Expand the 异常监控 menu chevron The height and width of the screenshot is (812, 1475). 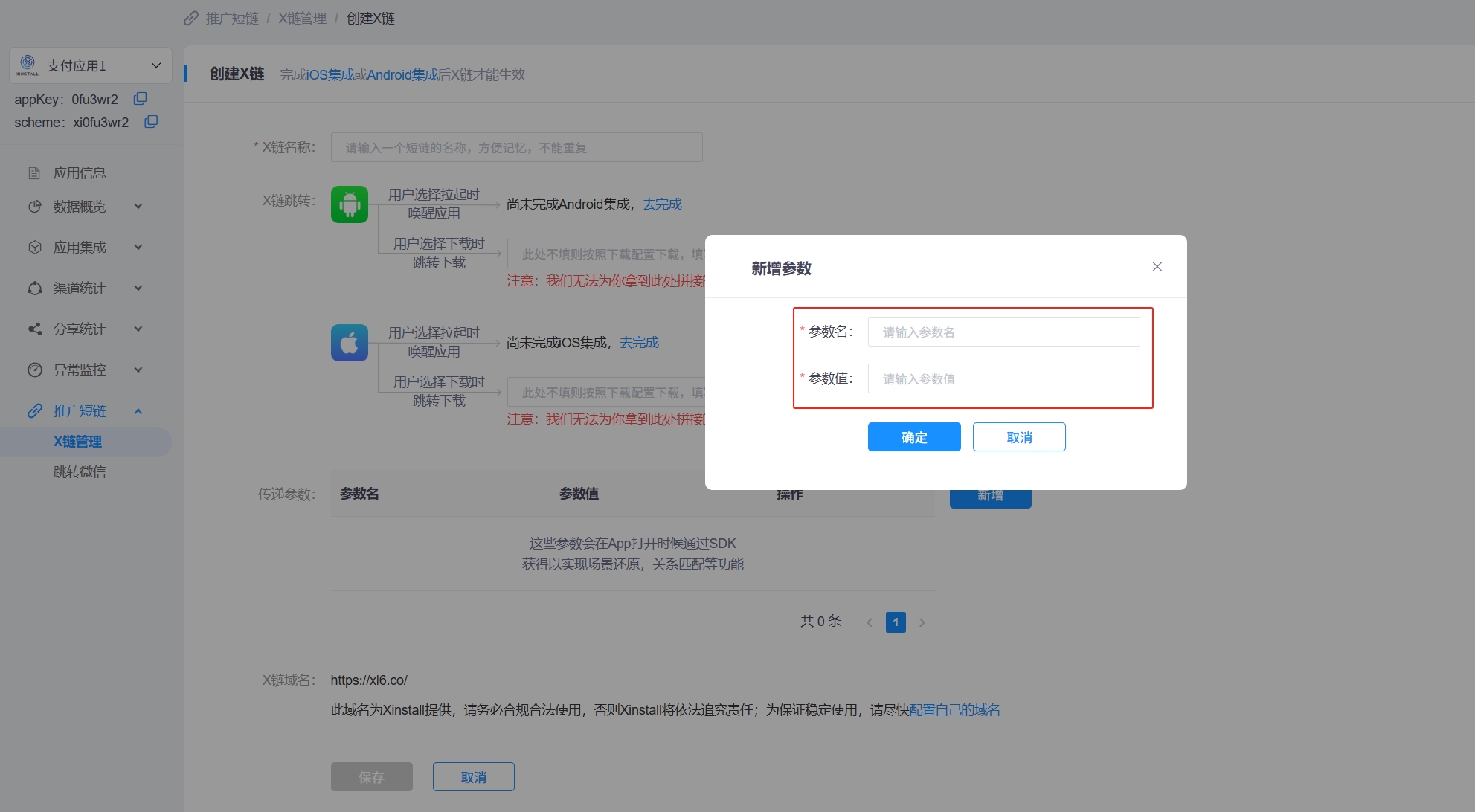(138, 370)
